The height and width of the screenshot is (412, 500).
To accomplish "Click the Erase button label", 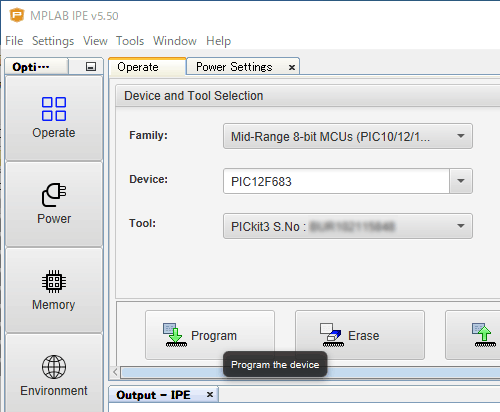I will [364, 336].
